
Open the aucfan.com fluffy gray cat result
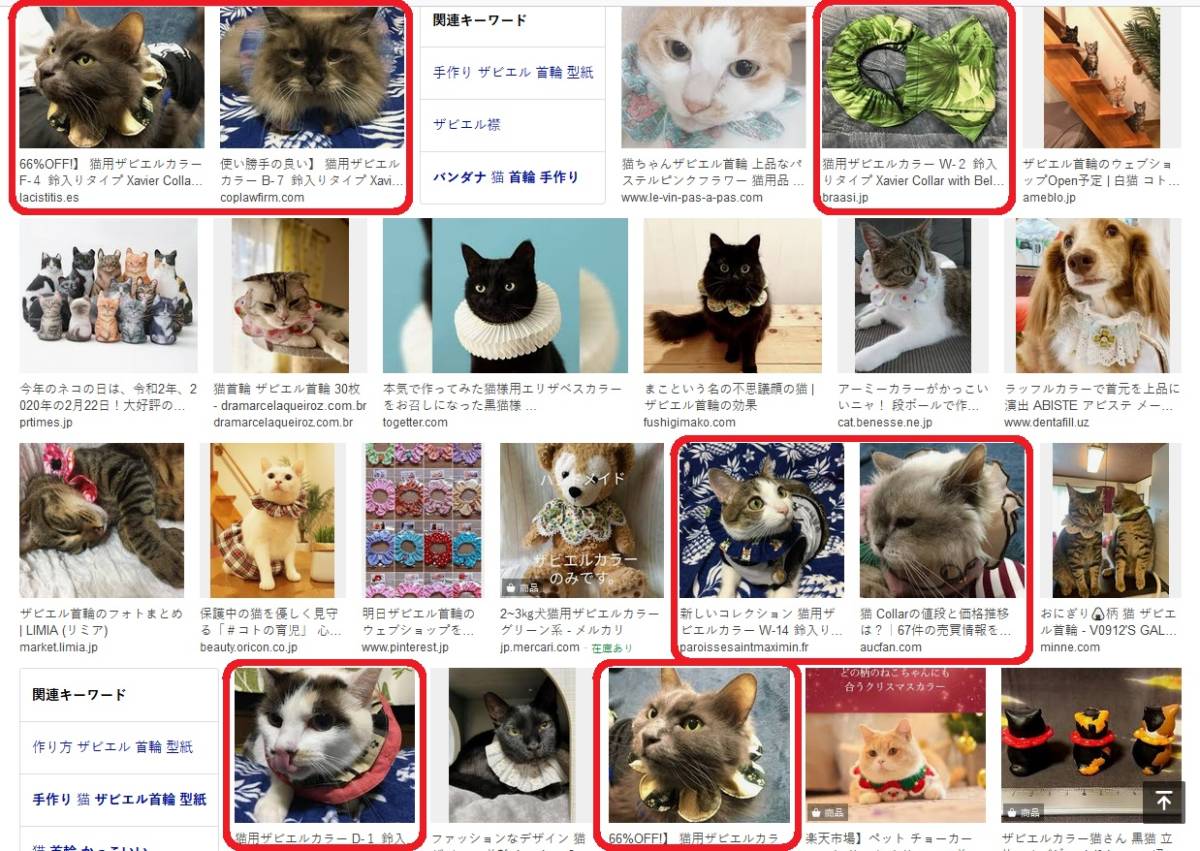click(x=942, y=520)
